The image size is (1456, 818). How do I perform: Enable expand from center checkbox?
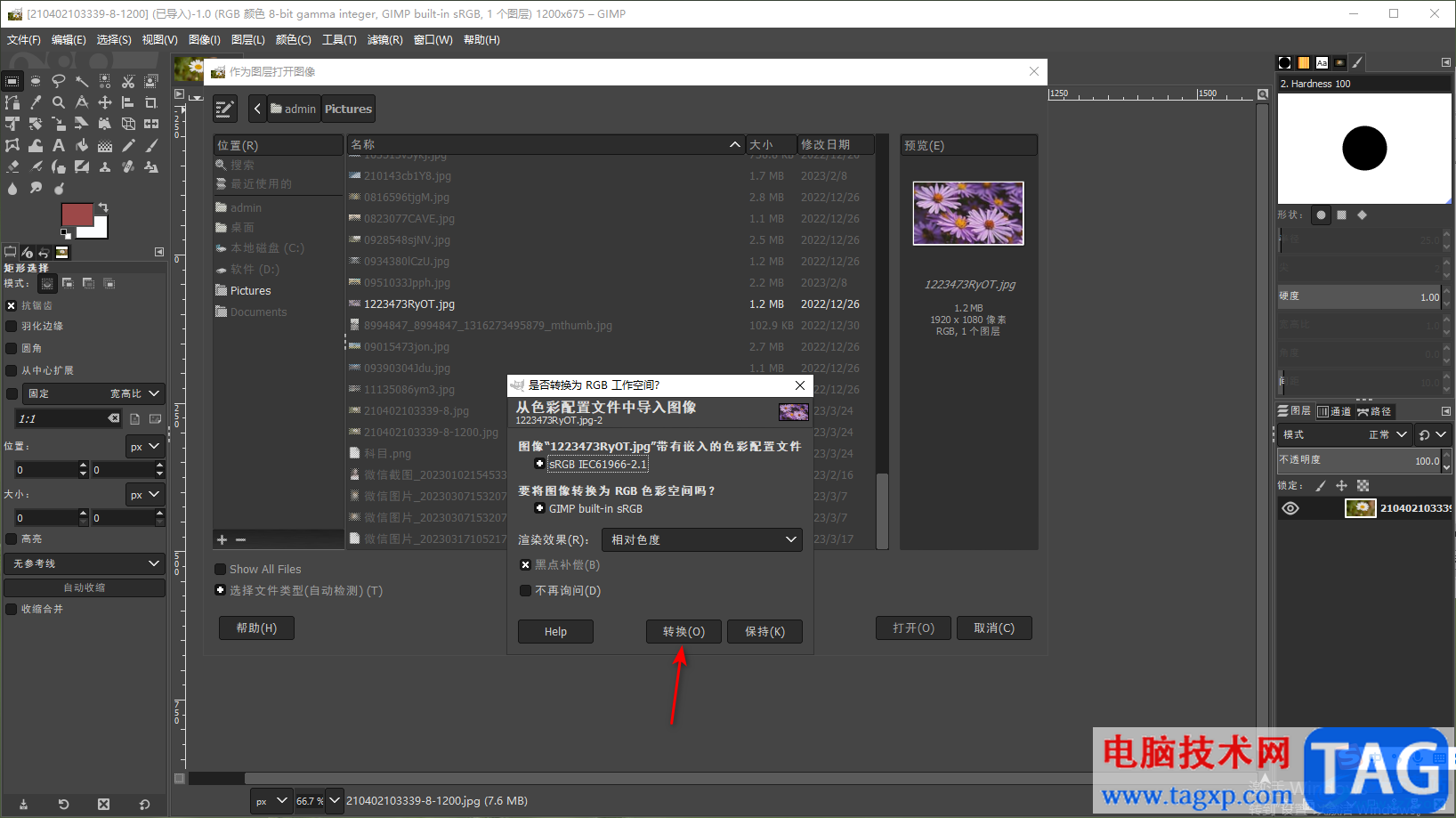12,370
